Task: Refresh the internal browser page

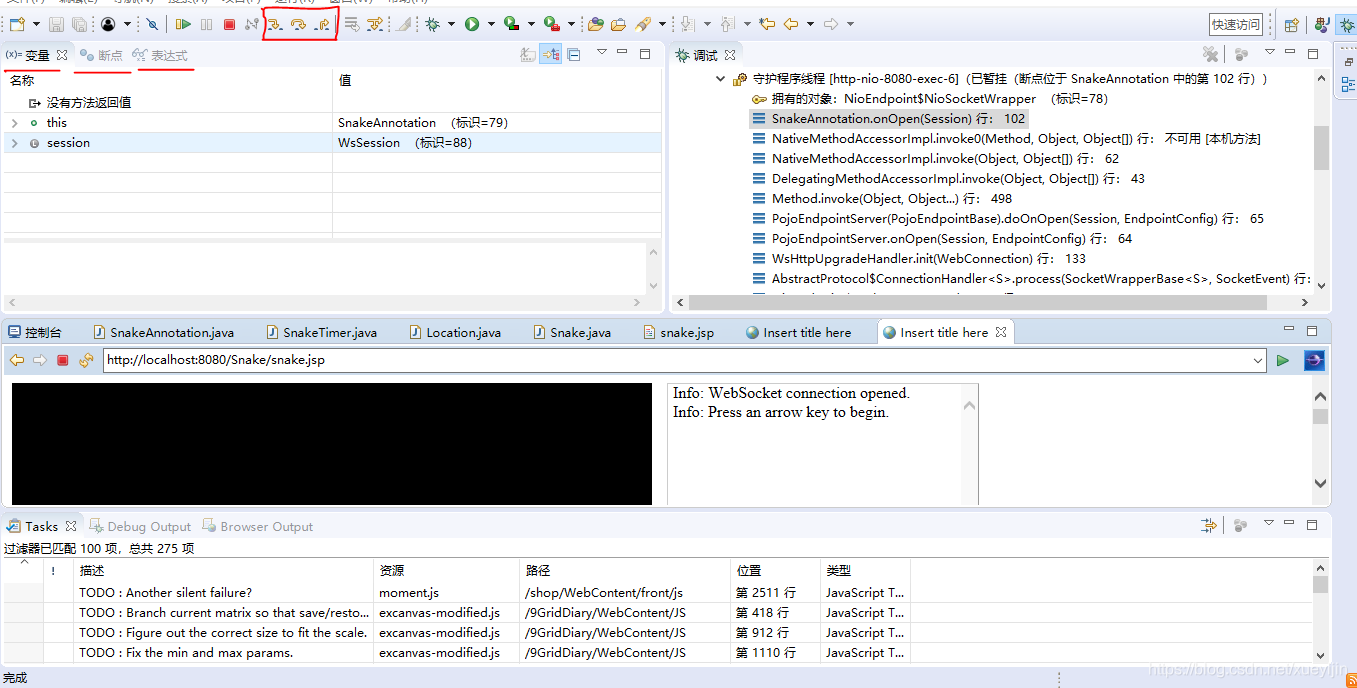Action: click(88, 360)
